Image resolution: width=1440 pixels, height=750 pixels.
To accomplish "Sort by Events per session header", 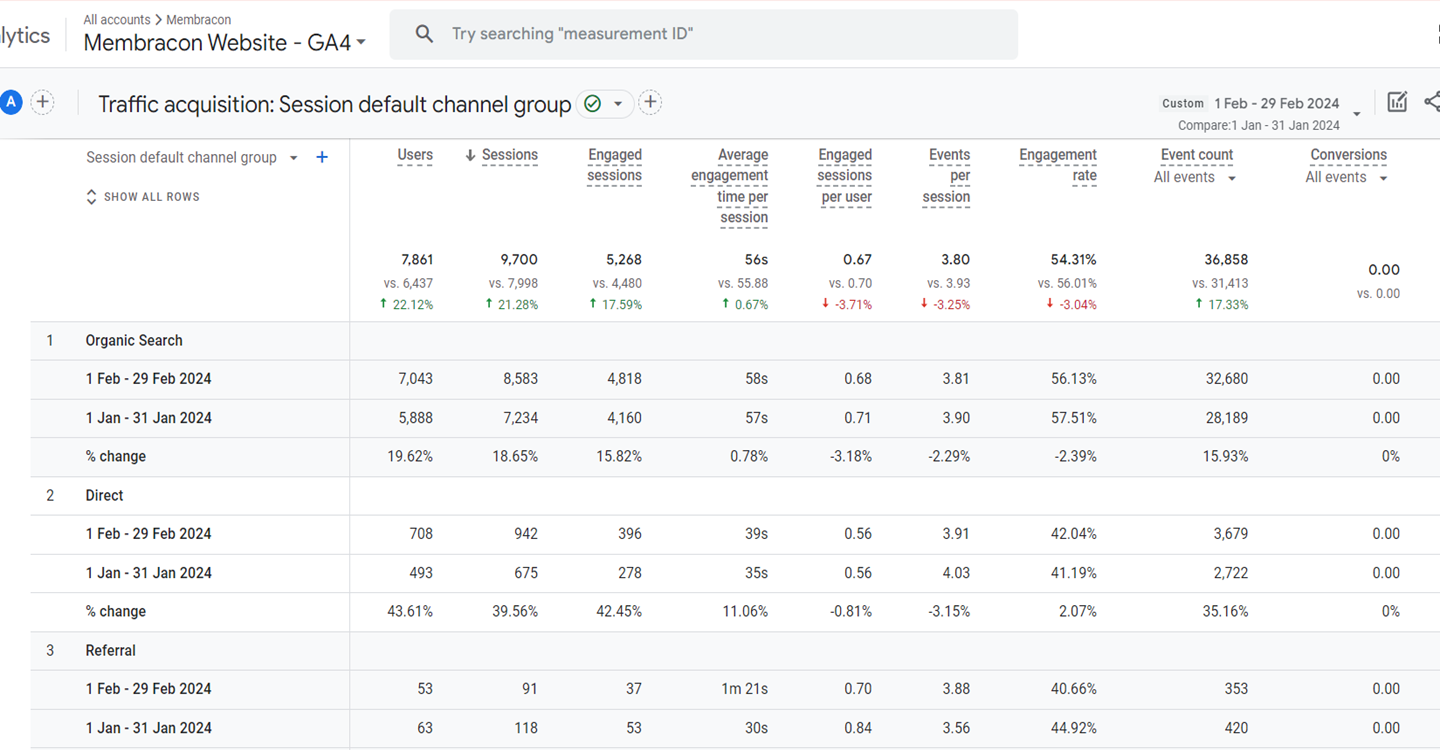I will (946, 176).
